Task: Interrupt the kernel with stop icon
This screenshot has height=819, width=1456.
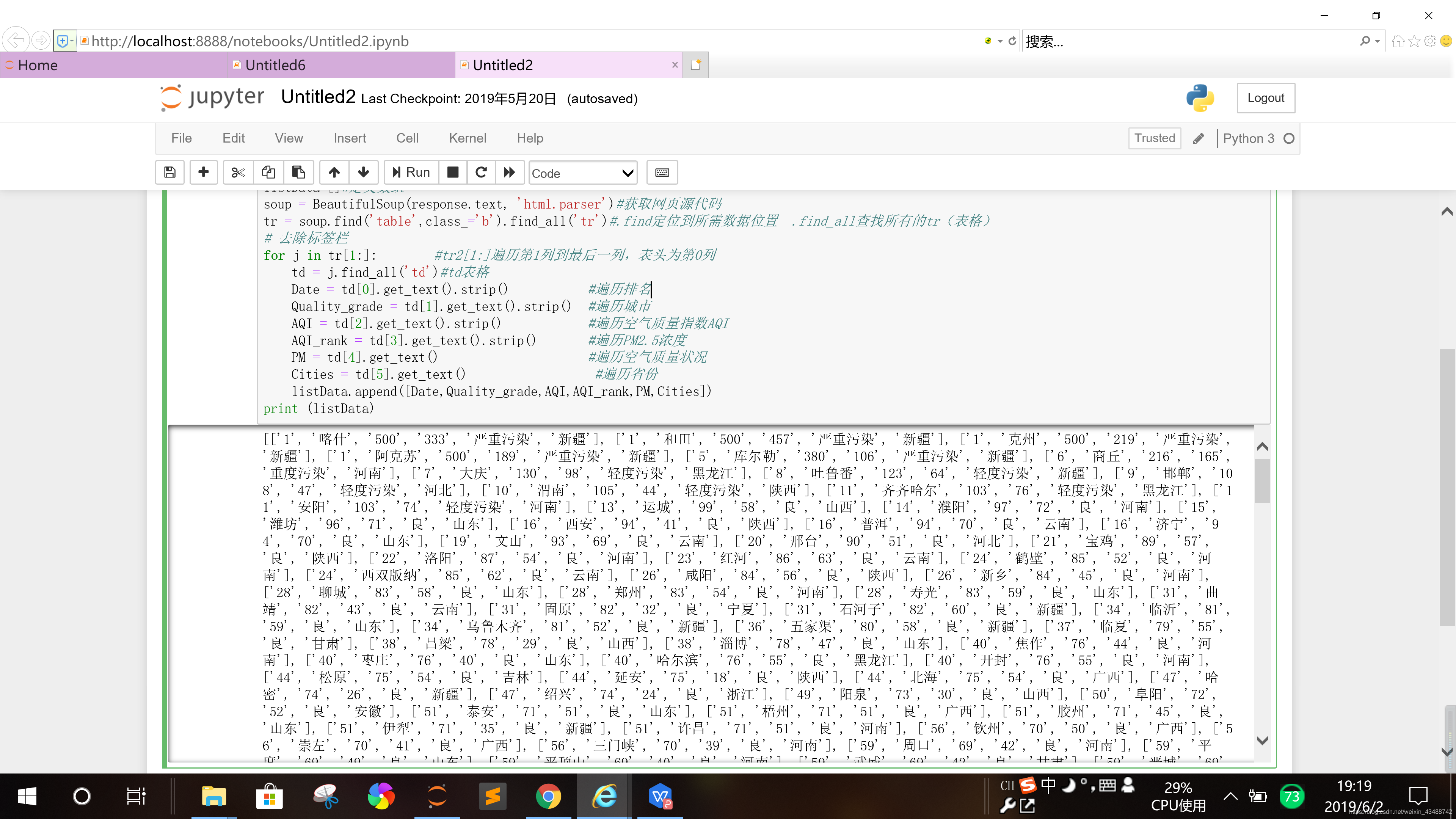Action: click(453, 173)
